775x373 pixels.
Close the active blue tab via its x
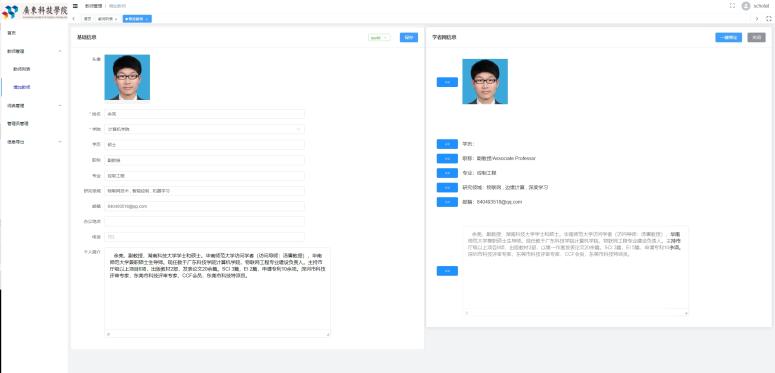[147, 19]
